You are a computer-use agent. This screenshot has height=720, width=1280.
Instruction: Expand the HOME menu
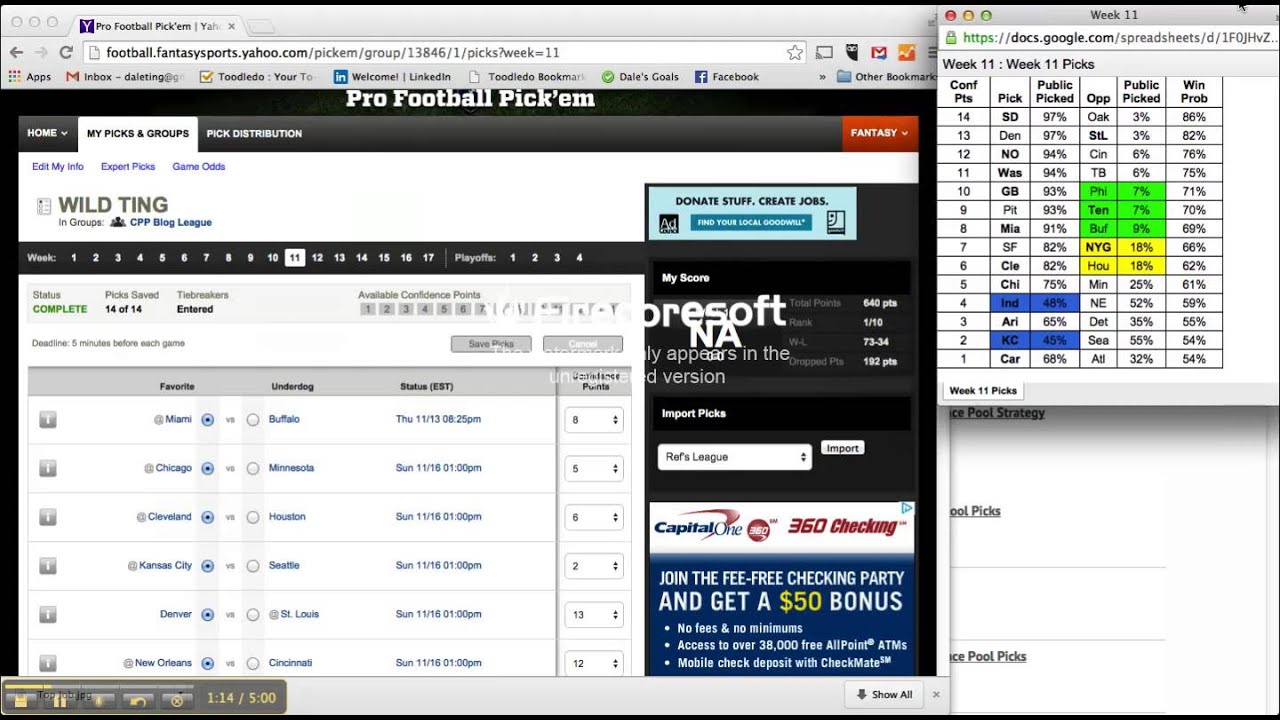(x=47, y=133)
